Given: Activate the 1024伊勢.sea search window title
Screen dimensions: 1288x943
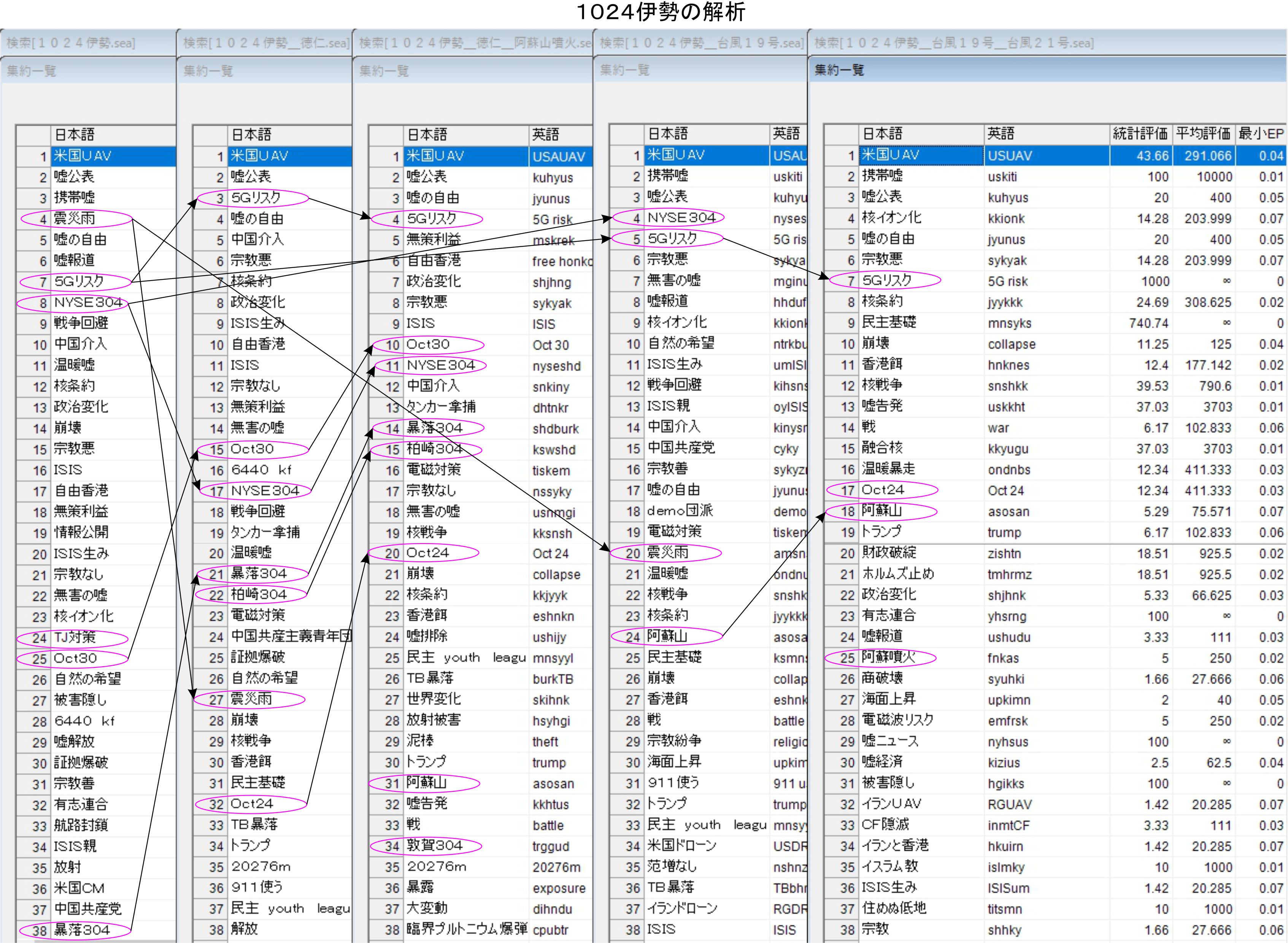Looking at the screenshot, I should click(x=71, y=43).
